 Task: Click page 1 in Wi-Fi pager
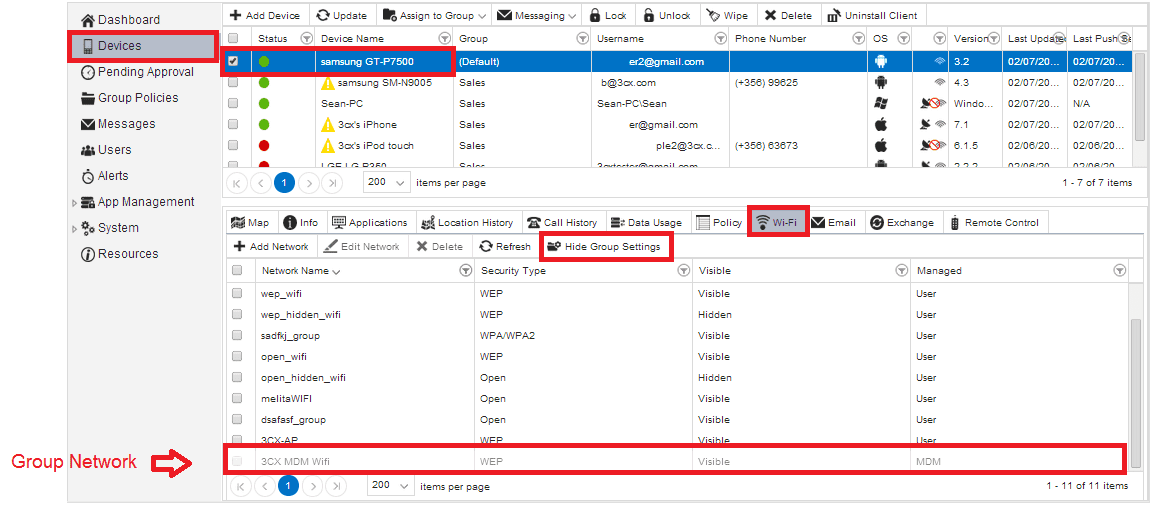pyautogui.click(x=287, y=486)
